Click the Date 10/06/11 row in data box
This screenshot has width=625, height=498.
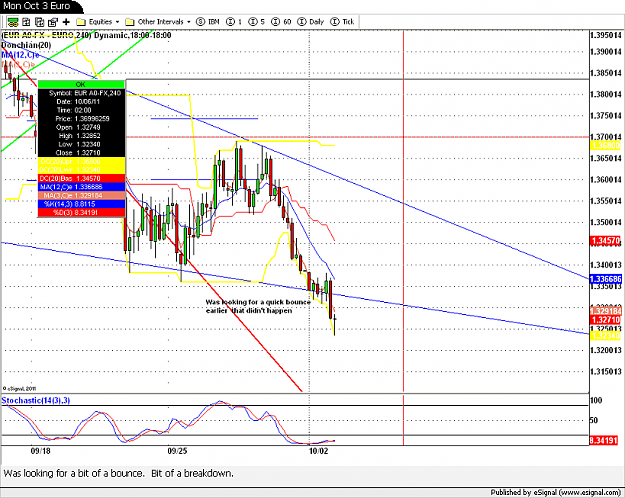click(x=81, y=102)
